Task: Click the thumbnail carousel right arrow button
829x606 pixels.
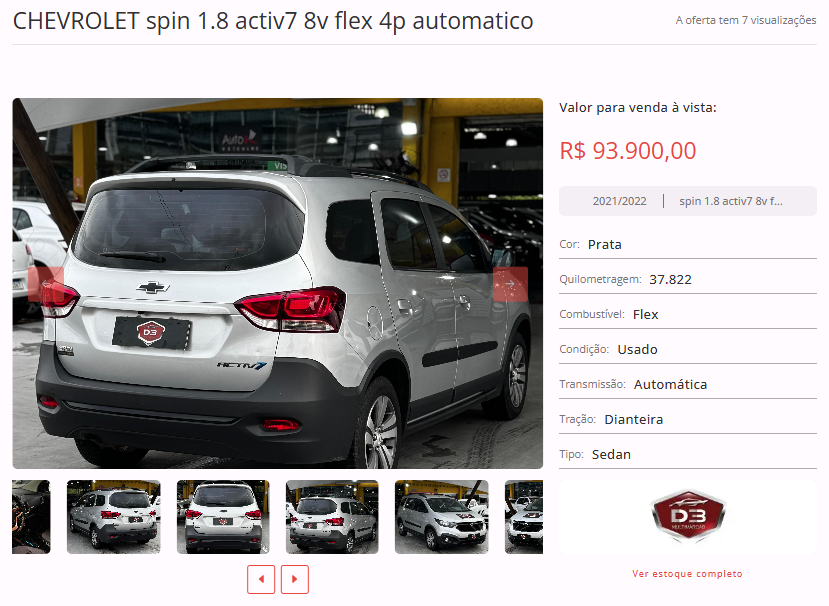Action: tap(294, 579)
